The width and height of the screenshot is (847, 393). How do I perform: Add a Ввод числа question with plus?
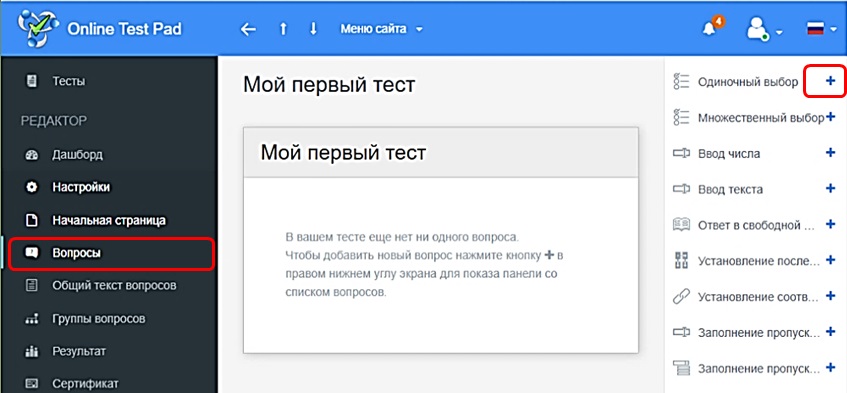[x=831, y=153]
